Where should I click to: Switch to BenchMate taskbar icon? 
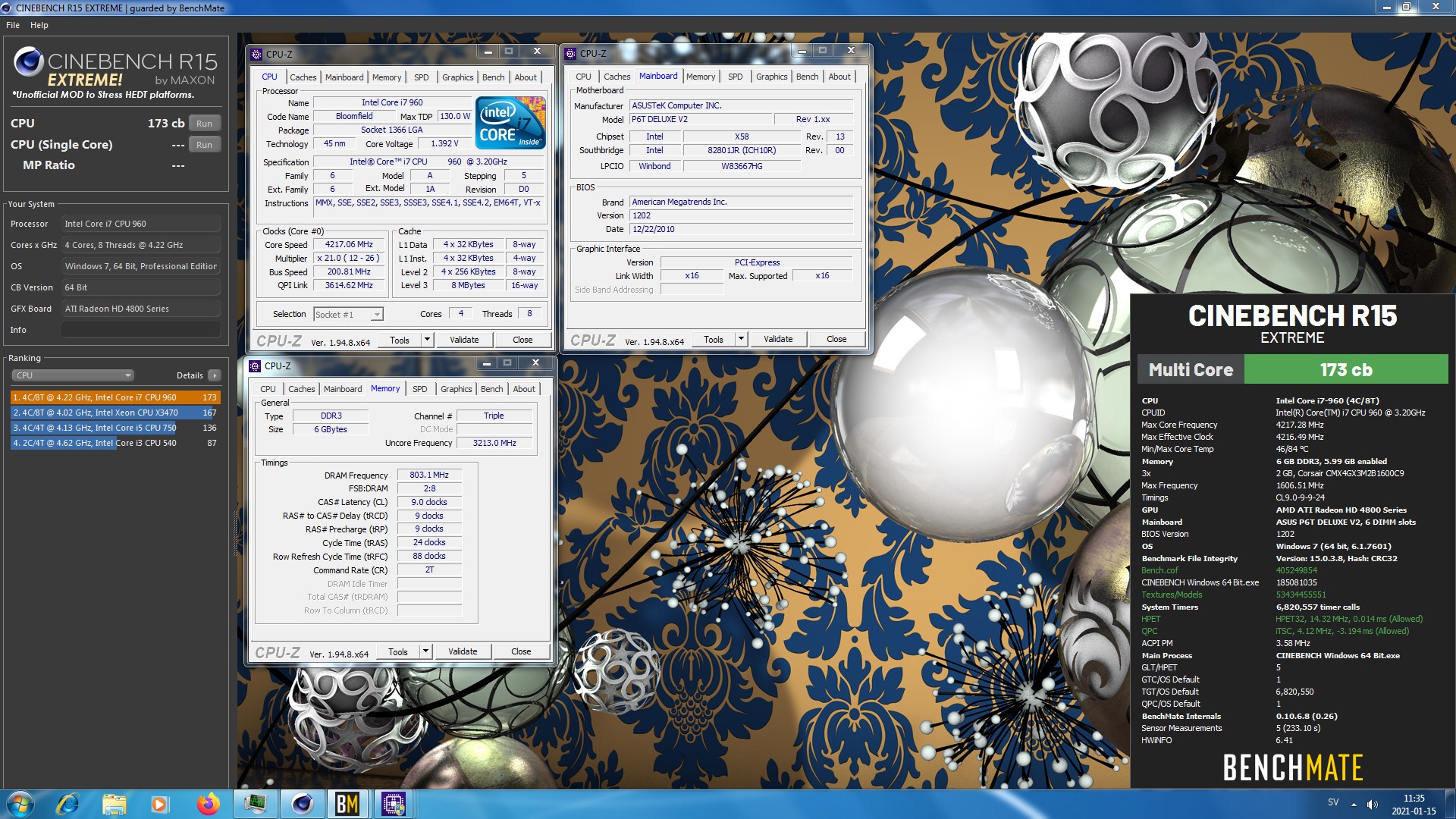pyautogui.click(x=347, y=804)
